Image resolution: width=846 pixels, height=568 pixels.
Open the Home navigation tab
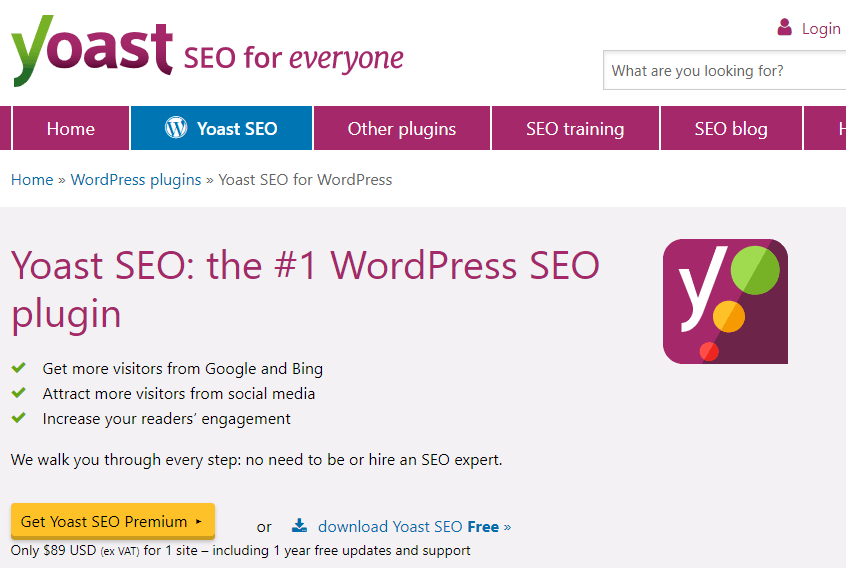pyautogui.click(x=70, y=128)
